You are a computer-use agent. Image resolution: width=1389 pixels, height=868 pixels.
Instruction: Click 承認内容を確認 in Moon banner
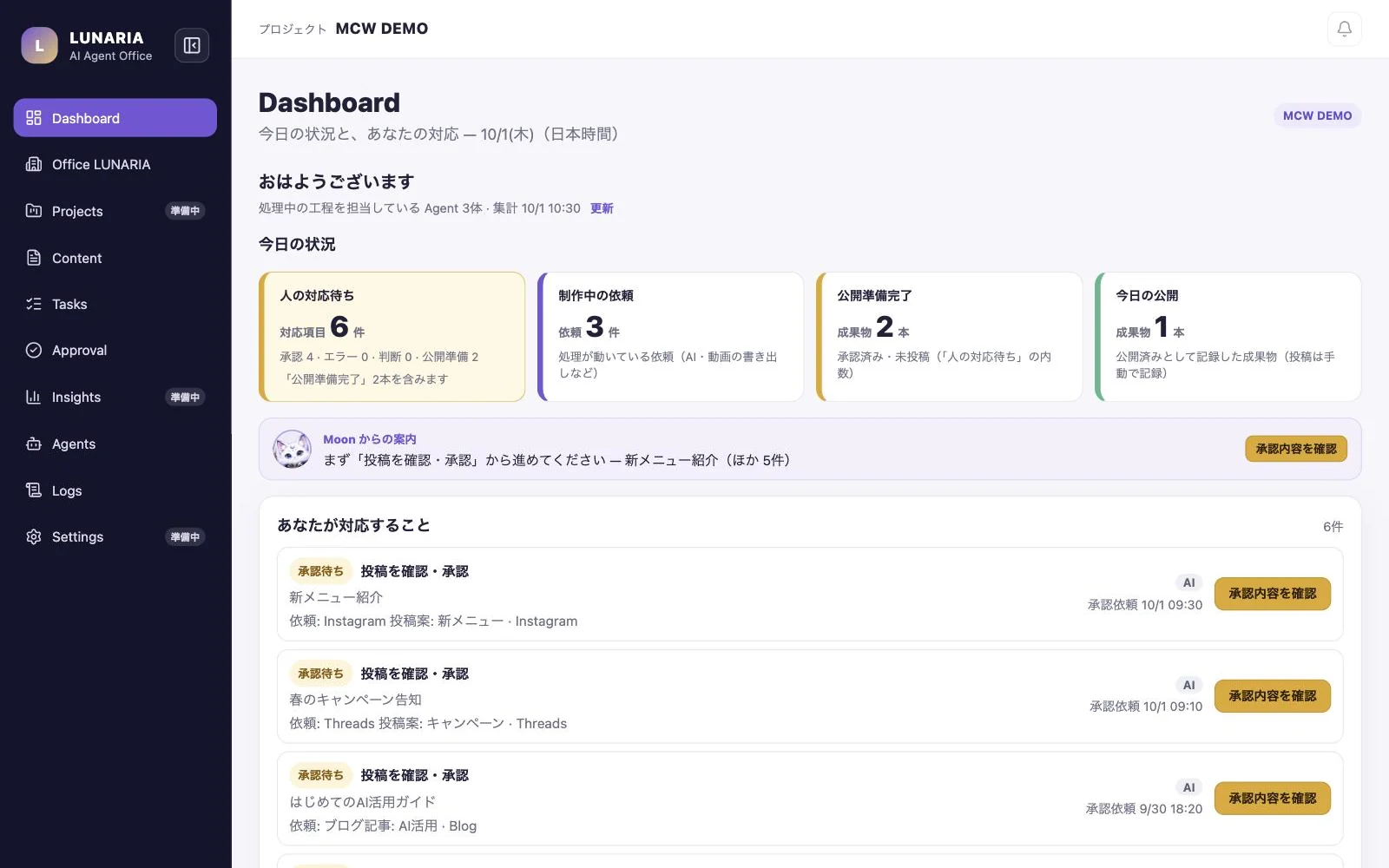[x=1295, y=449]
